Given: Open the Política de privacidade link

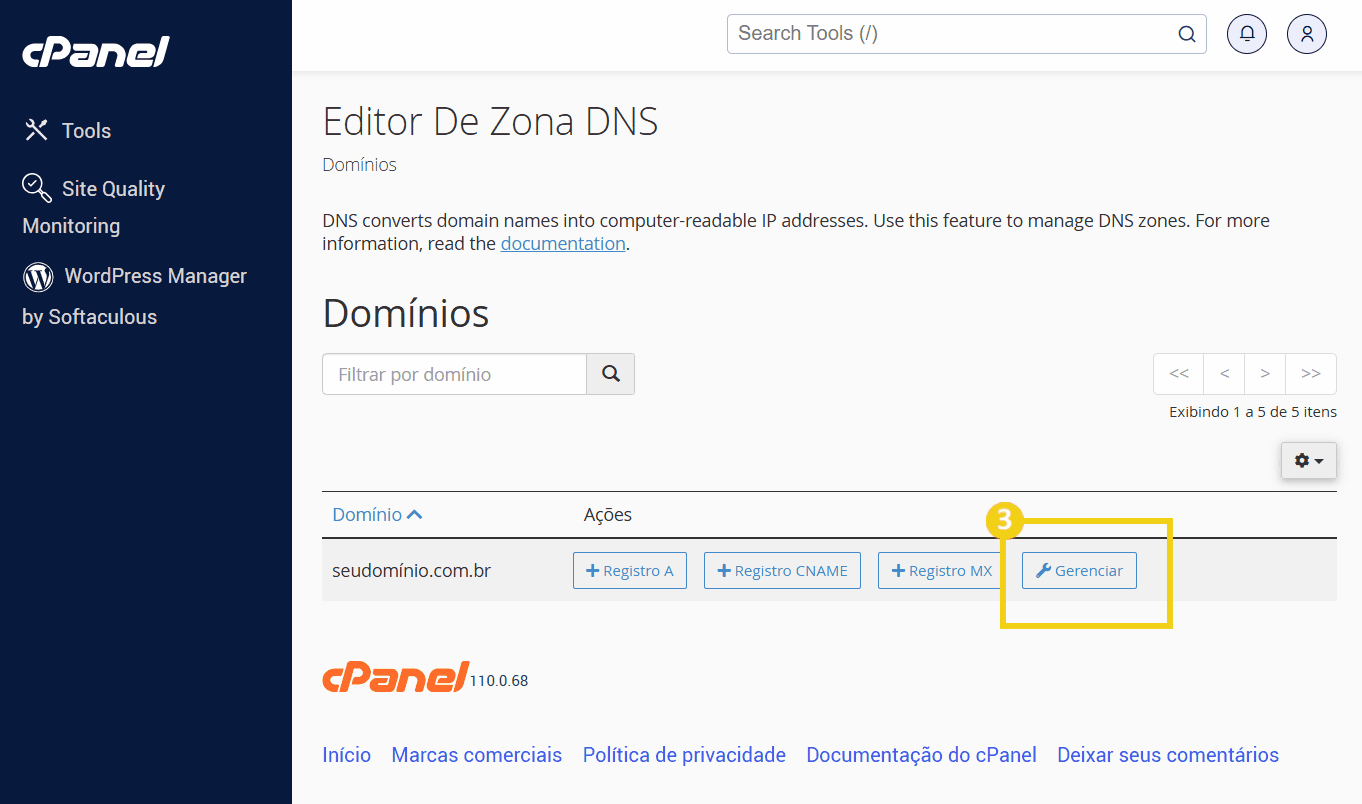Looking at the screenshot, I should pos(684,755).
